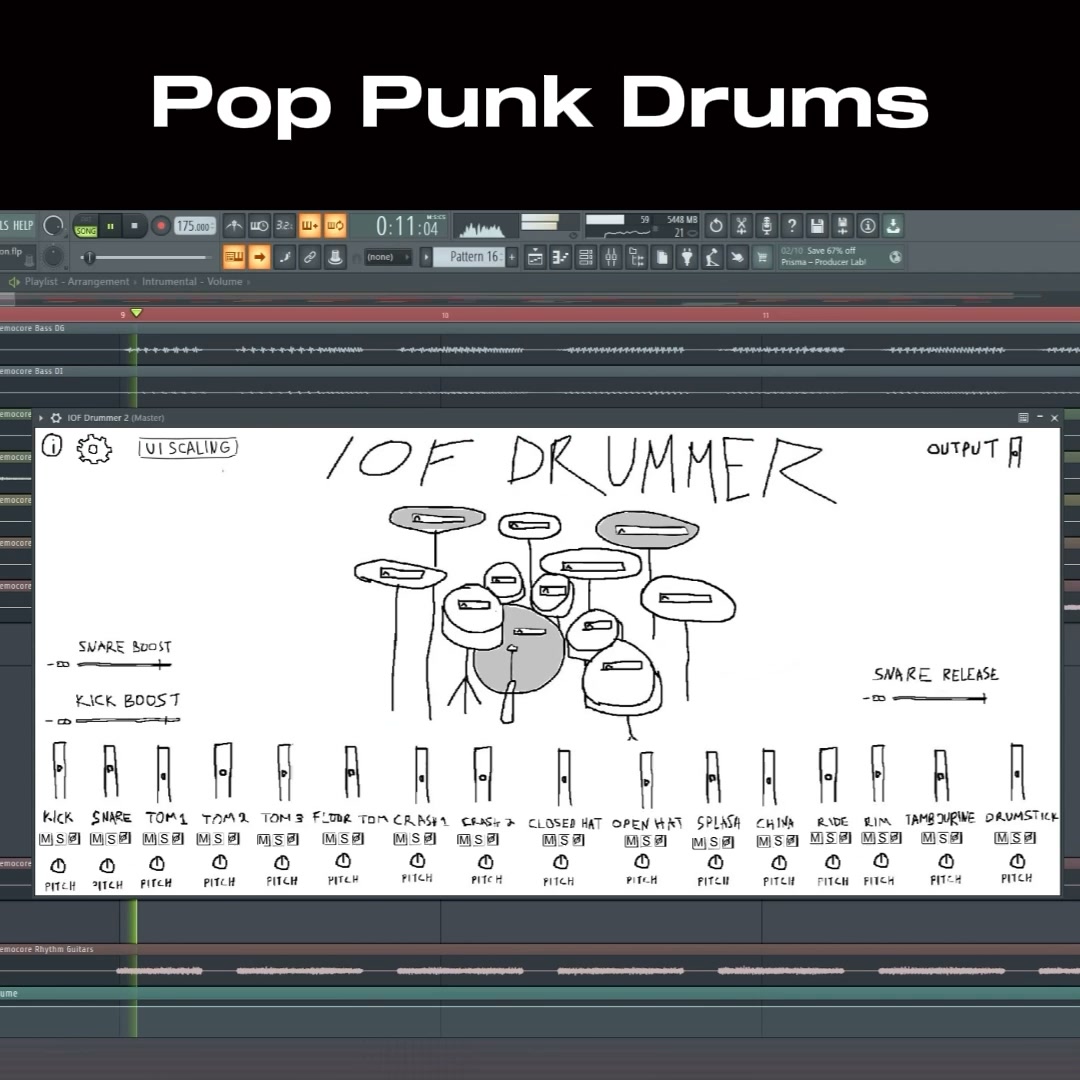Click the green playhead marker on timeline

136,313
